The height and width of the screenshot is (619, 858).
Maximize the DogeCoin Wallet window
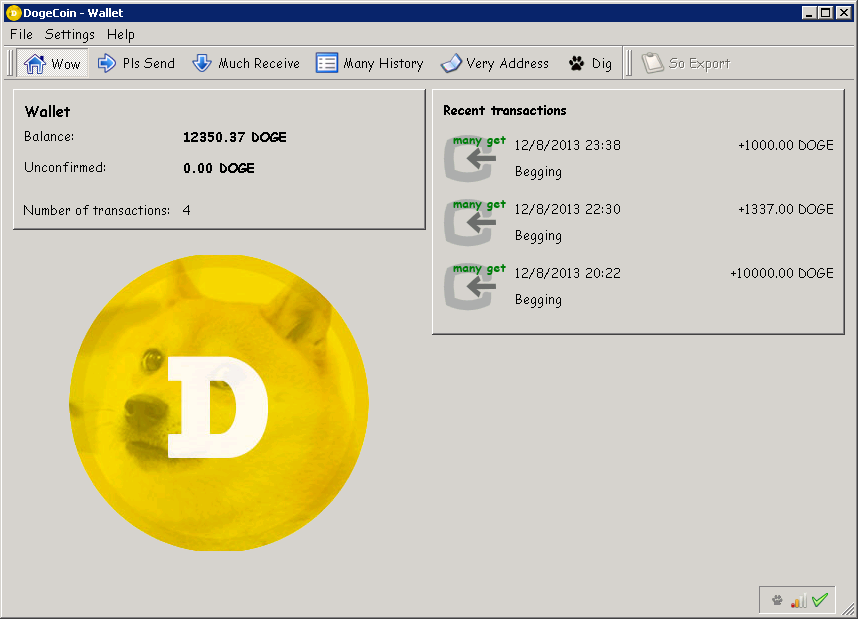click(x=826, y=12)
